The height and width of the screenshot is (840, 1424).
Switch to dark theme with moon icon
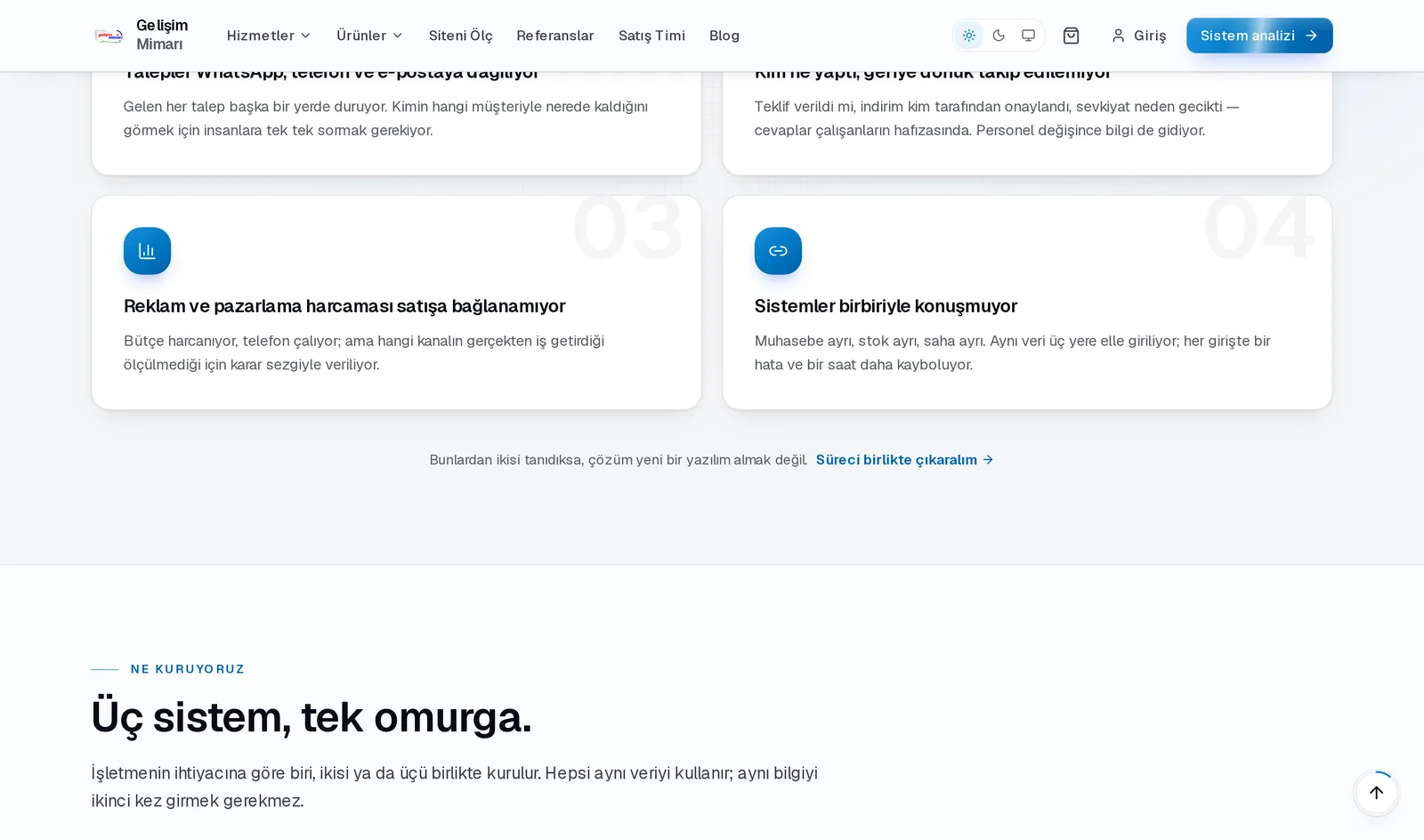999,36
